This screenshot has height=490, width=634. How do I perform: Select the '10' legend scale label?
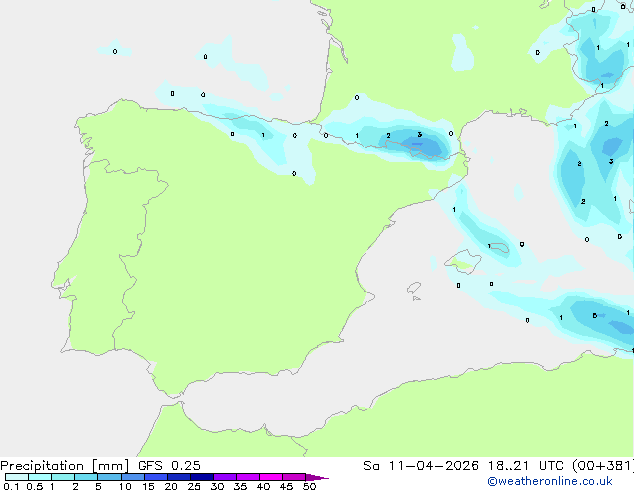(125, 486)
